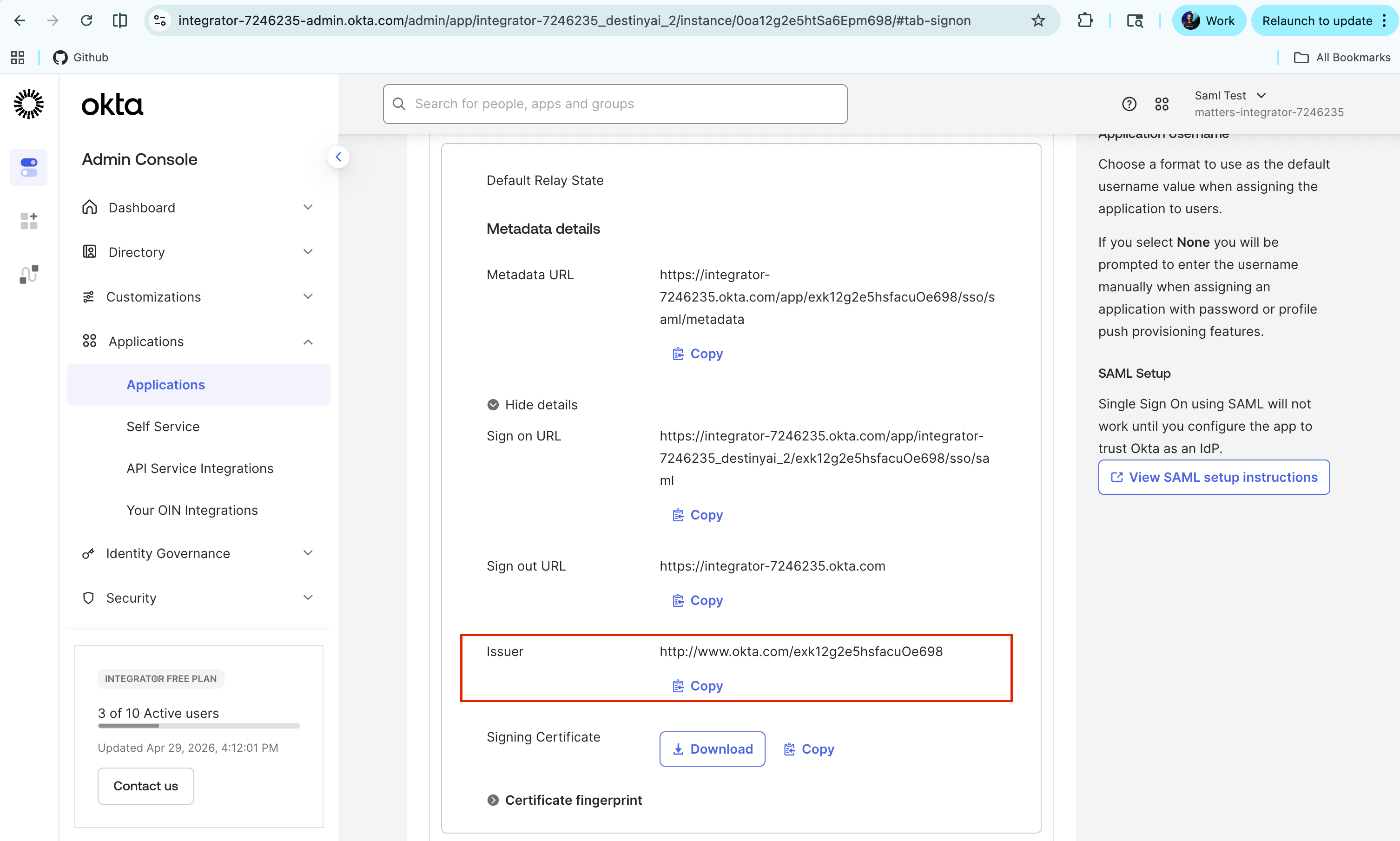
Task: Open the Okta apps launcher grid icon
Action: (1162, 104)
